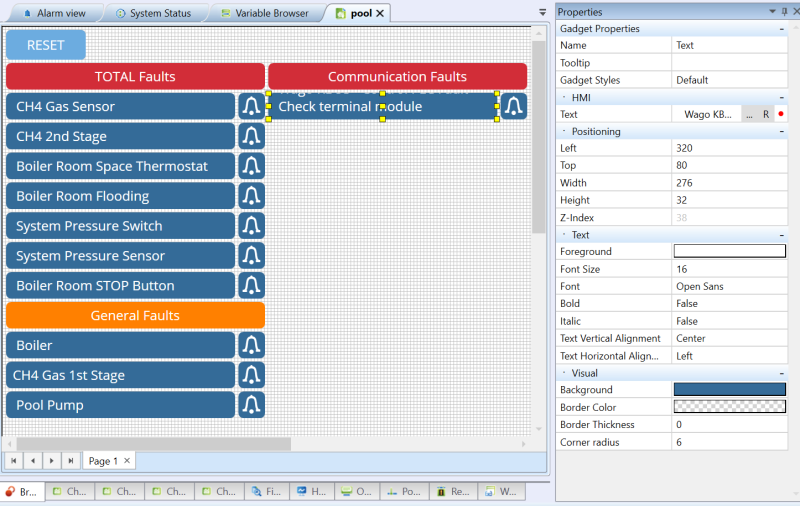Image resolution: width=800 pixels, height=506 pixels.
Task: Collapse the HMI section
Action: (x=782, y=97)
